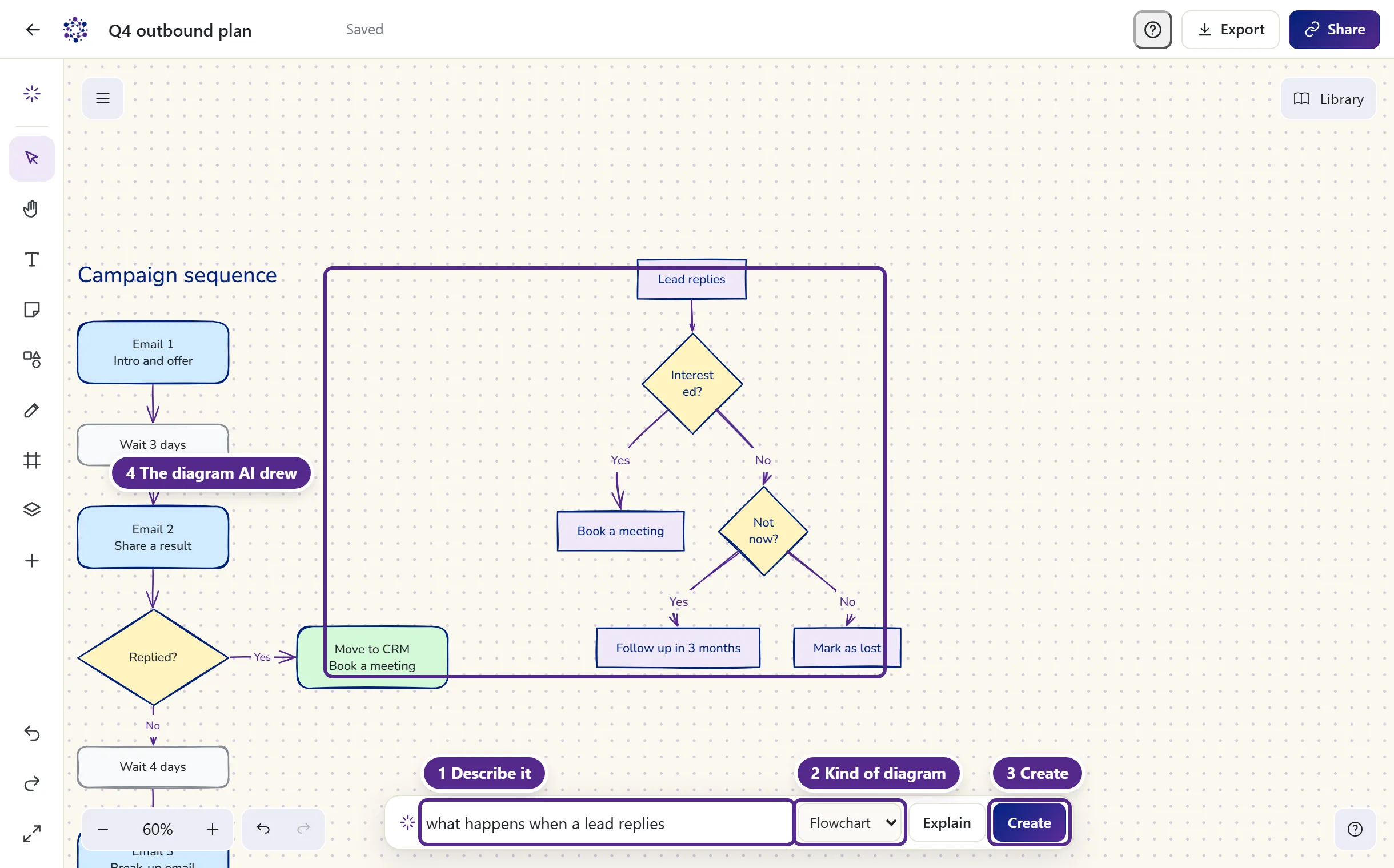Select the frame tool
Screen dimensions: 1394x868
pos(32,460)
